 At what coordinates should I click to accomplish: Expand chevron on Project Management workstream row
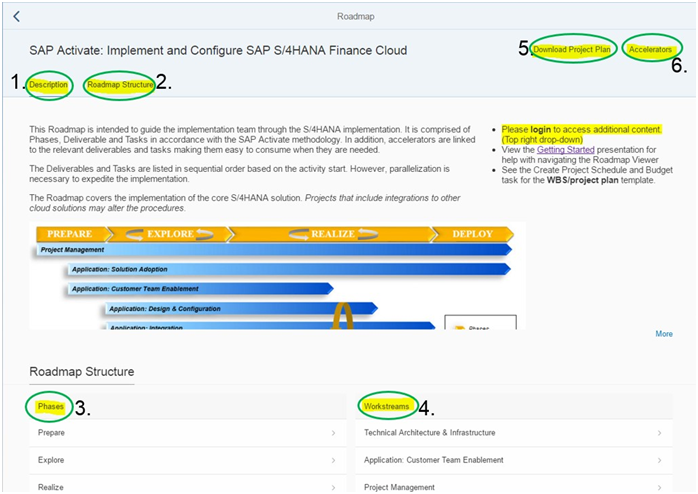(659, 488)
